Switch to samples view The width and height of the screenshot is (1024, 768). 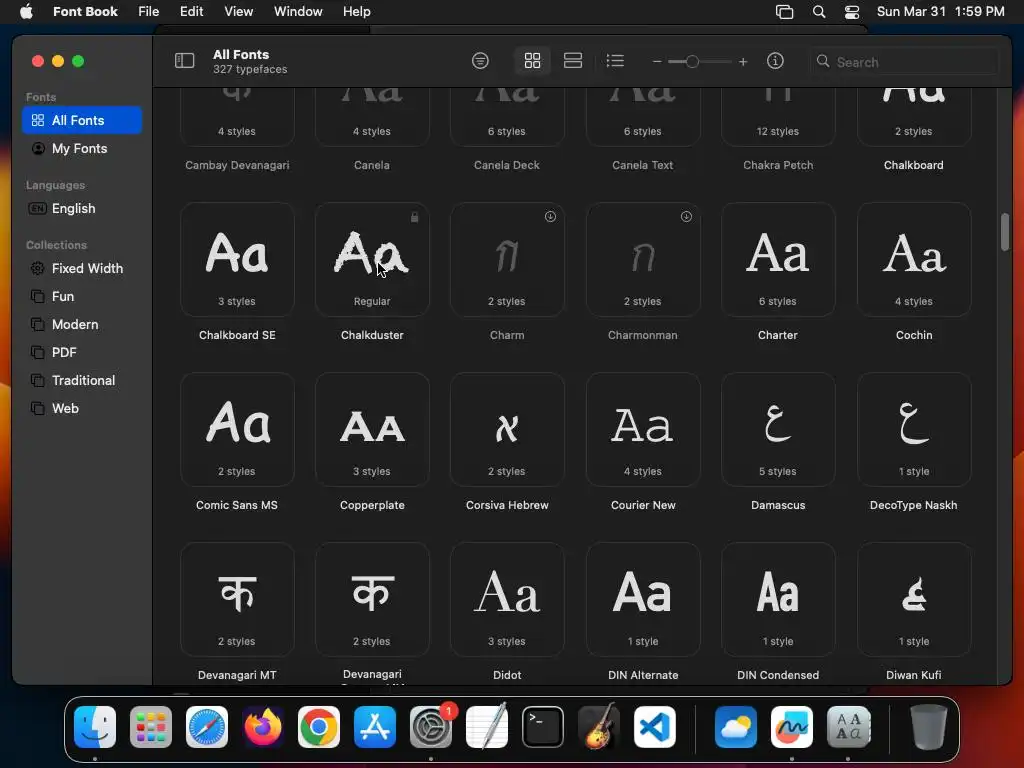[573, 61]
